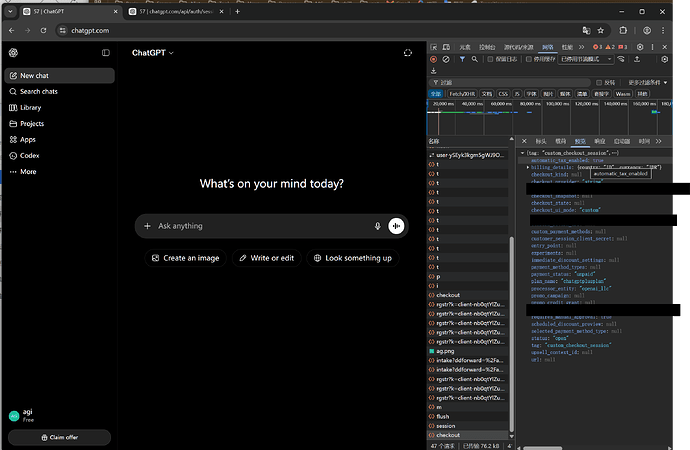Viewport: 690px width, 450px height.
Task: Switch to the 控制台 Console panel tab
Action: [x=487, y=47]
